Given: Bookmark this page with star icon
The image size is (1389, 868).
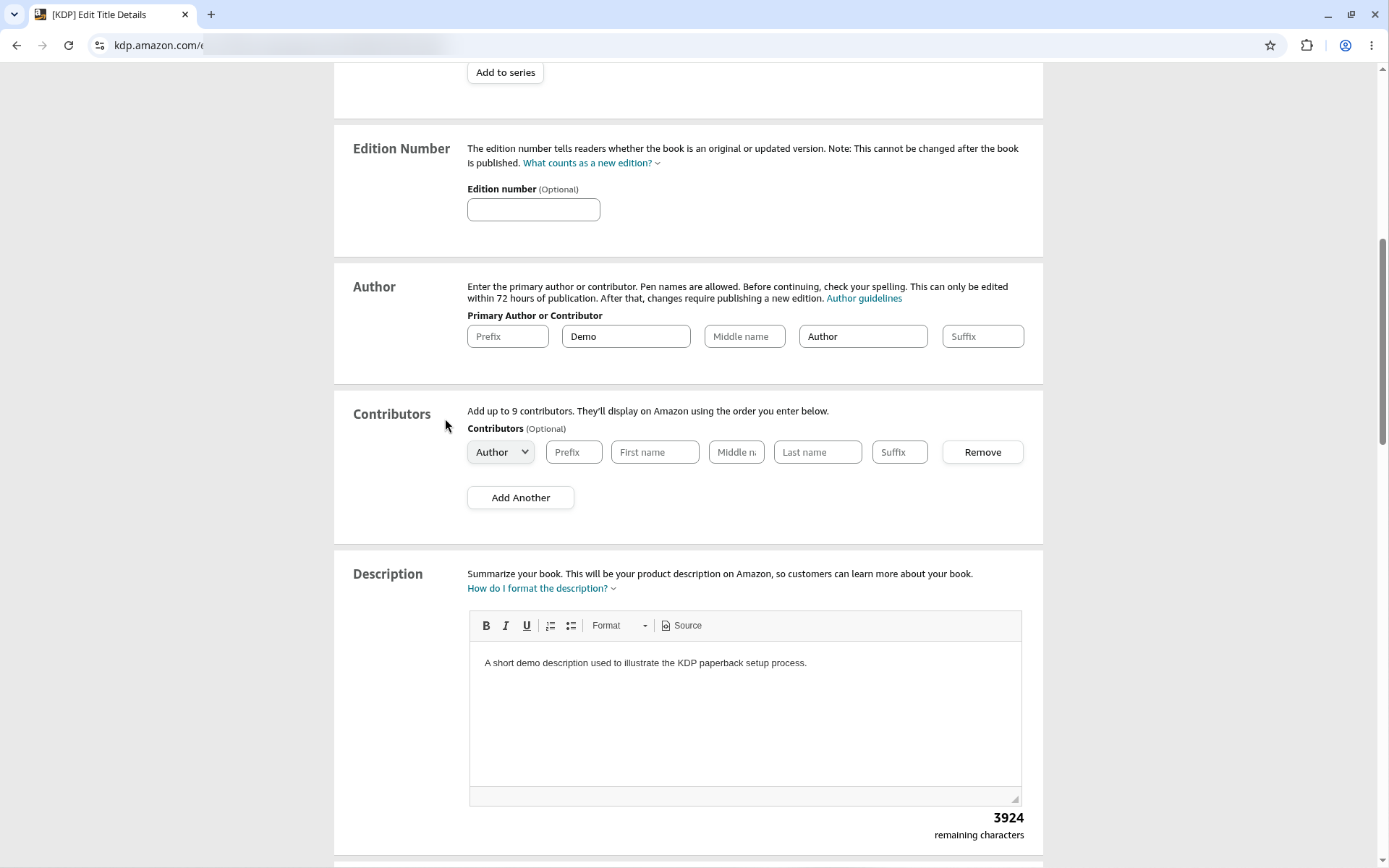Looking at the screenshot, I should [x=1270, y=46].
